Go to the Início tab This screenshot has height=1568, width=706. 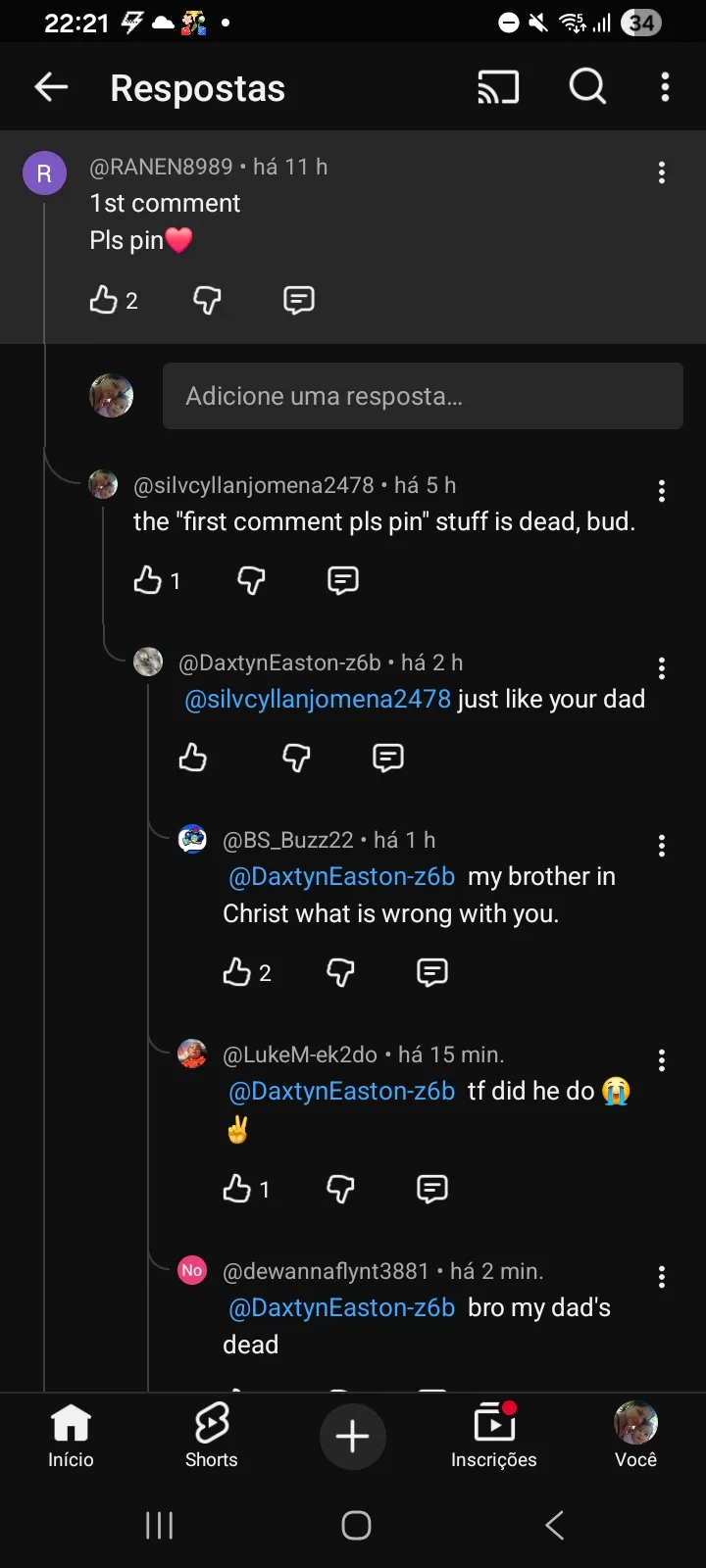[71, 1435]
